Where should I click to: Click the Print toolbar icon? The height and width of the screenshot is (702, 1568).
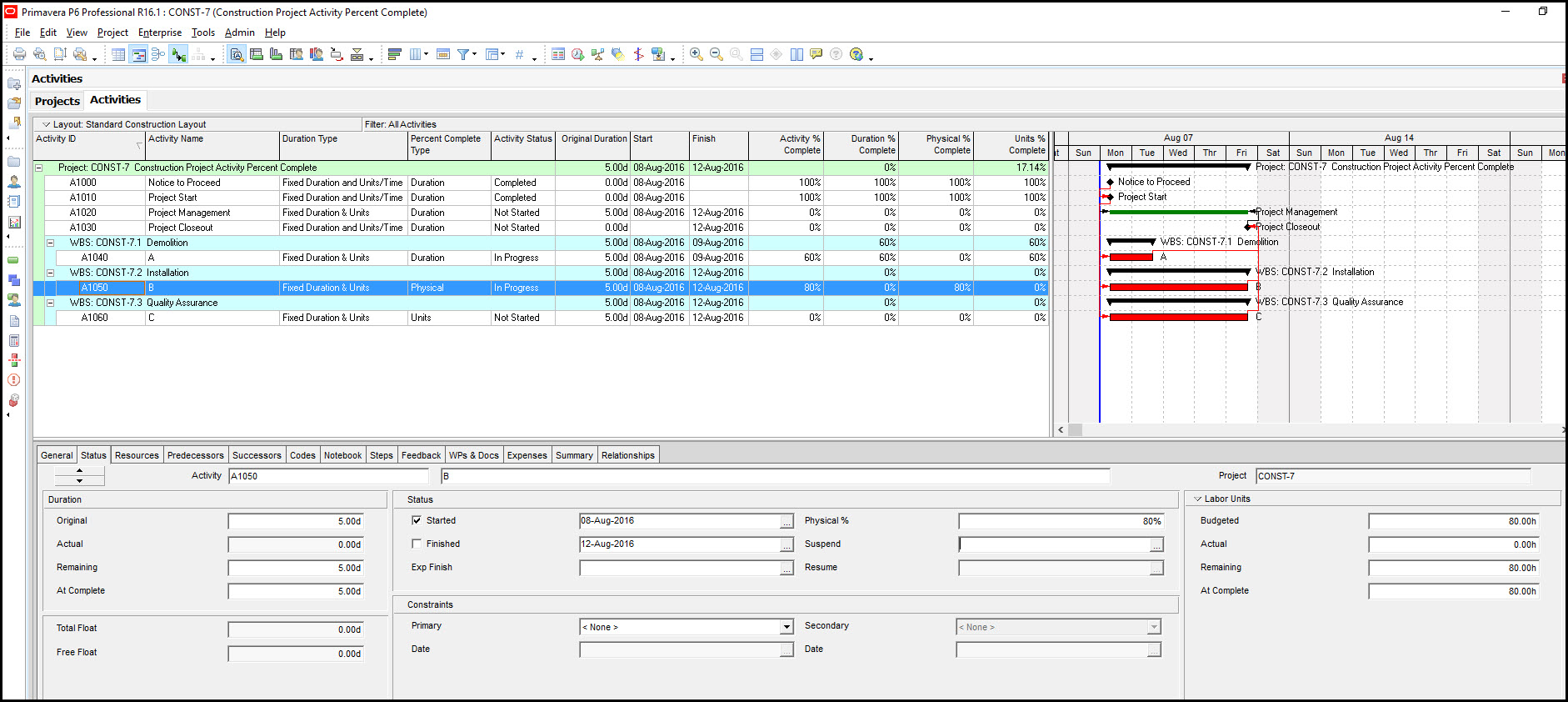[19, 54]
